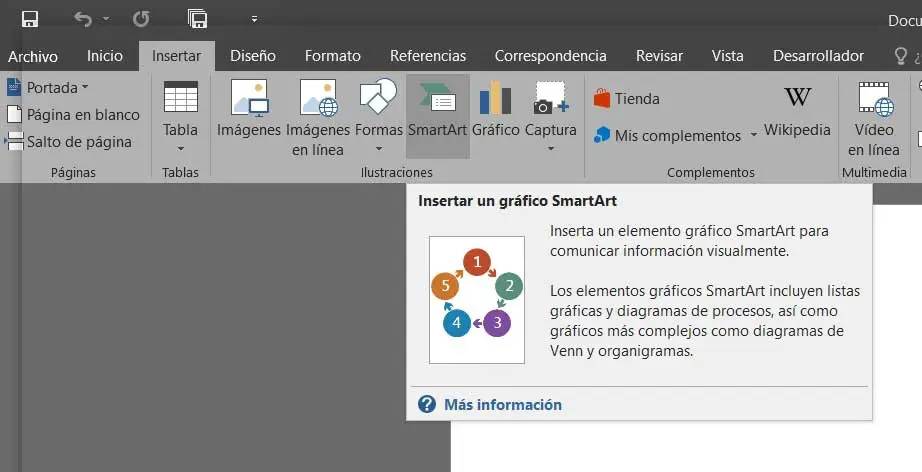Click the Portada page icon
The image size is (922, 472).
pyautogui.click(x=14, y=88)
